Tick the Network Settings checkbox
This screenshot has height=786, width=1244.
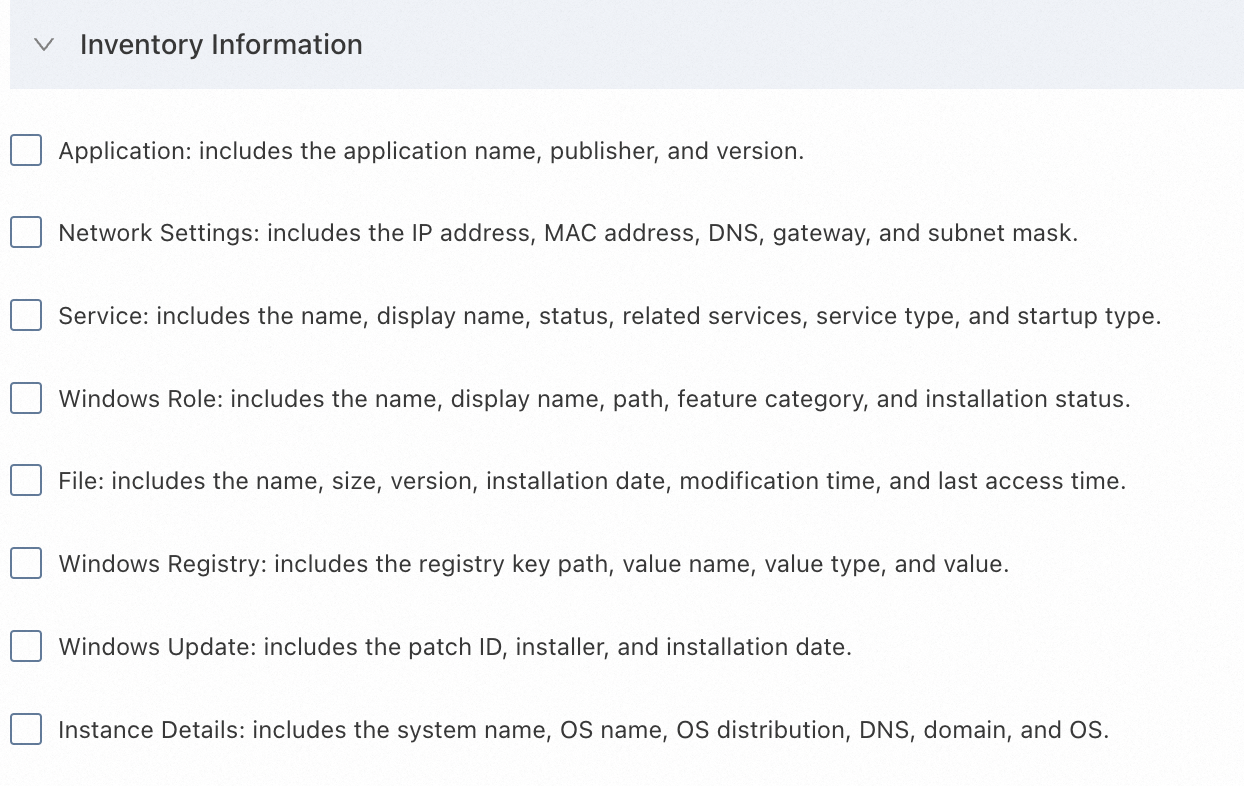click(26, 233)
